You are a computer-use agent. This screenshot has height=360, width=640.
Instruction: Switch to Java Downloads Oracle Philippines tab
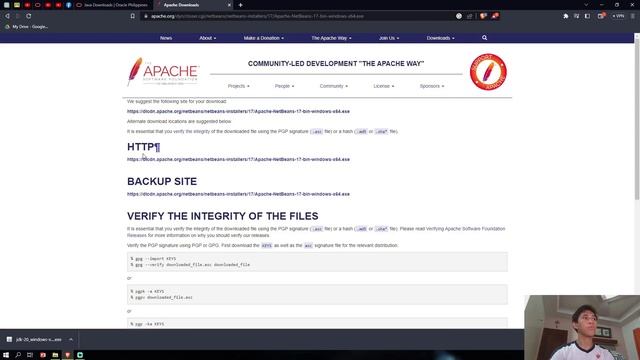(x=112, y=5)
